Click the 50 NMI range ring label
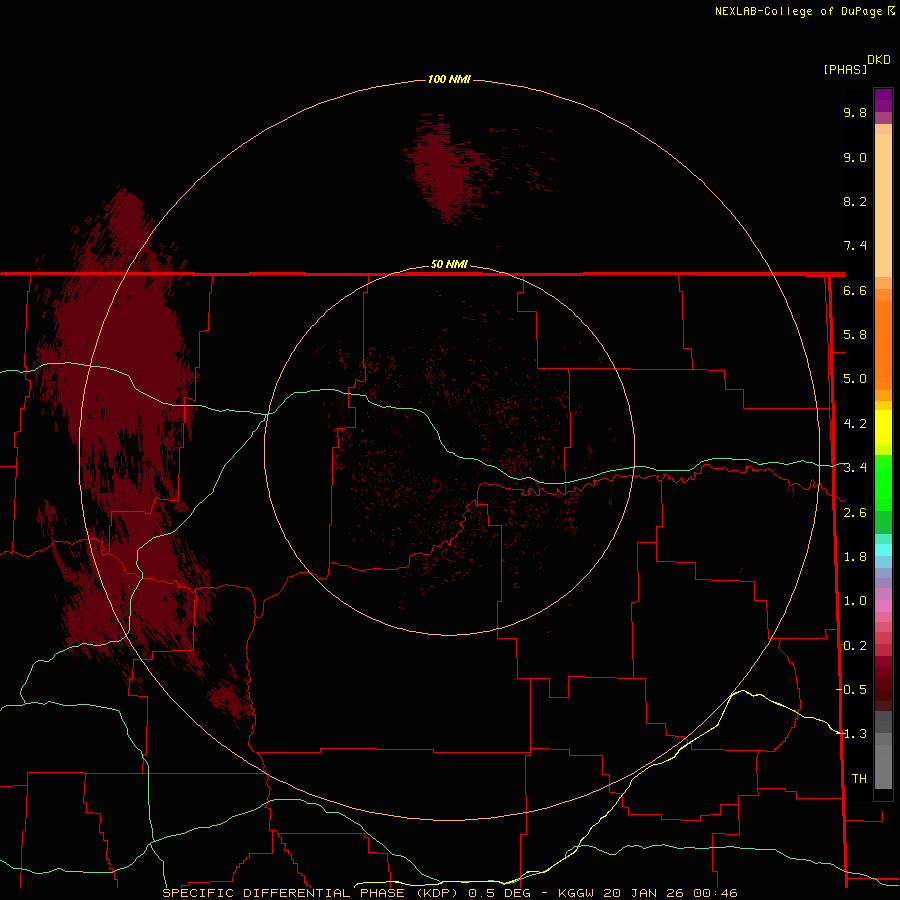 [x=449, y=264]
